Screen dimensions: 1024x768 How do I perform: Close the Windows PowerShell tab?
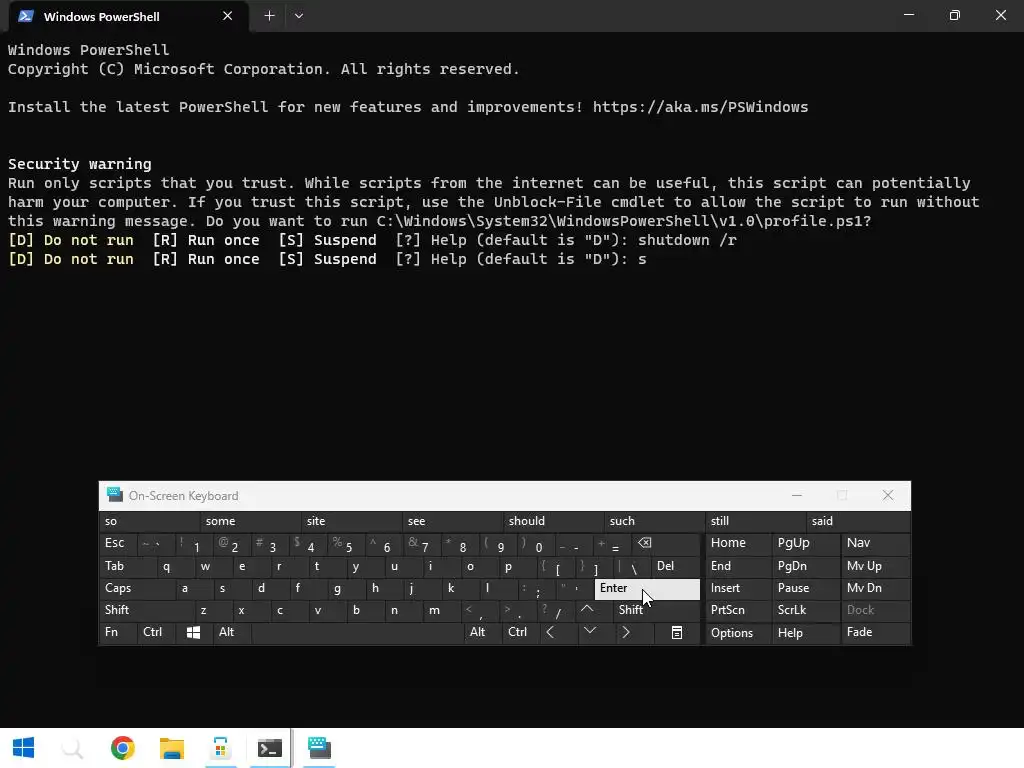227,16
